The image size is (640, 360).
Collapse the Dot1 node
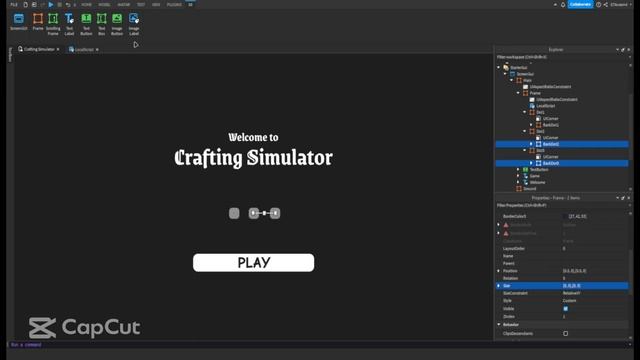coord(525,112)
